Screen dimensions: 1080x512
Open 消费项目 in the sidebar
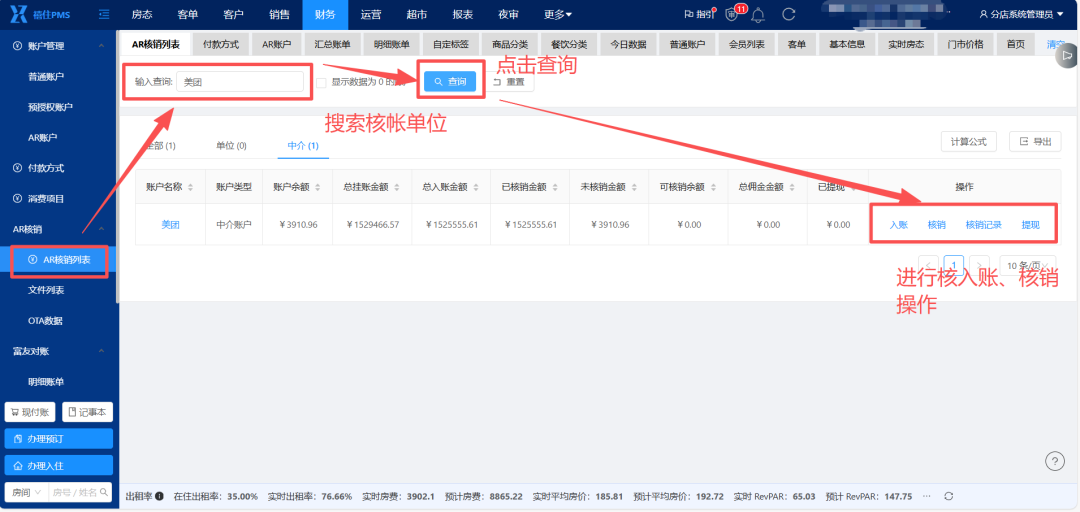click(46, 198)
